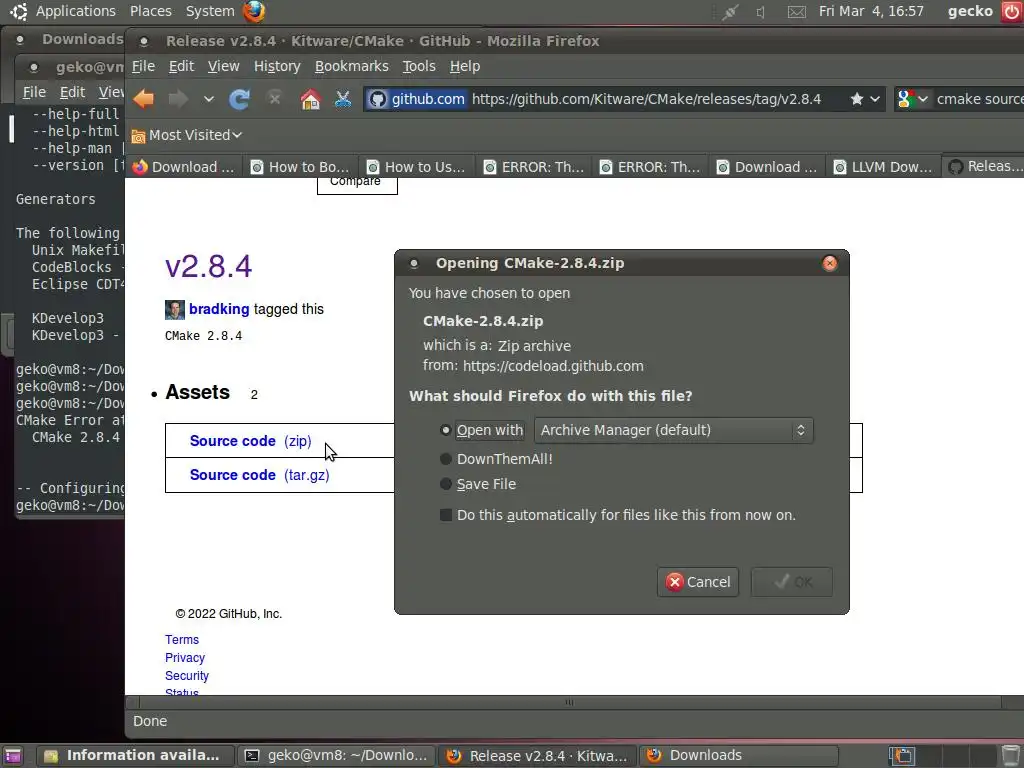
Task: Open the Google search engine selector
Action: [913, 99]
